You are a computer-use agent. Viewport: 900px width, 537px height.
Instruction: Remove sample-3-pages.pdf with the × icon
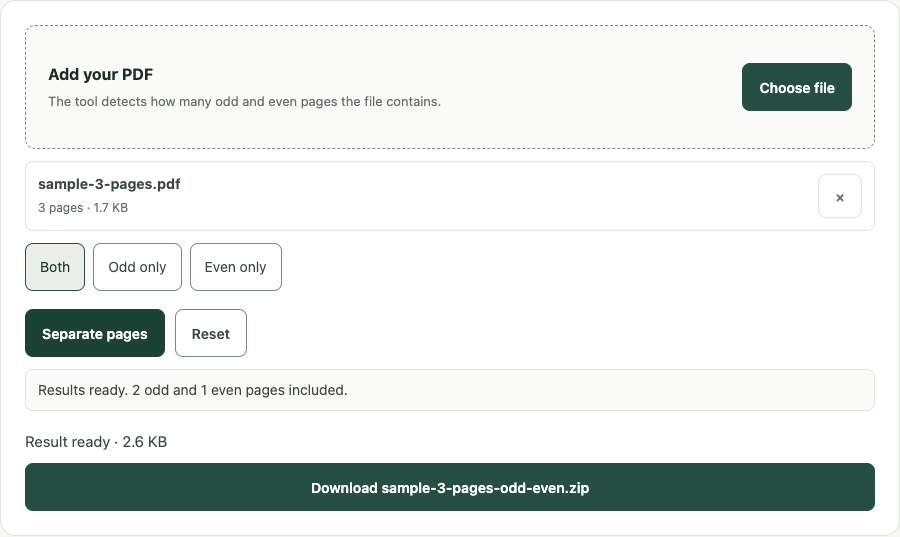pos(840,196)
